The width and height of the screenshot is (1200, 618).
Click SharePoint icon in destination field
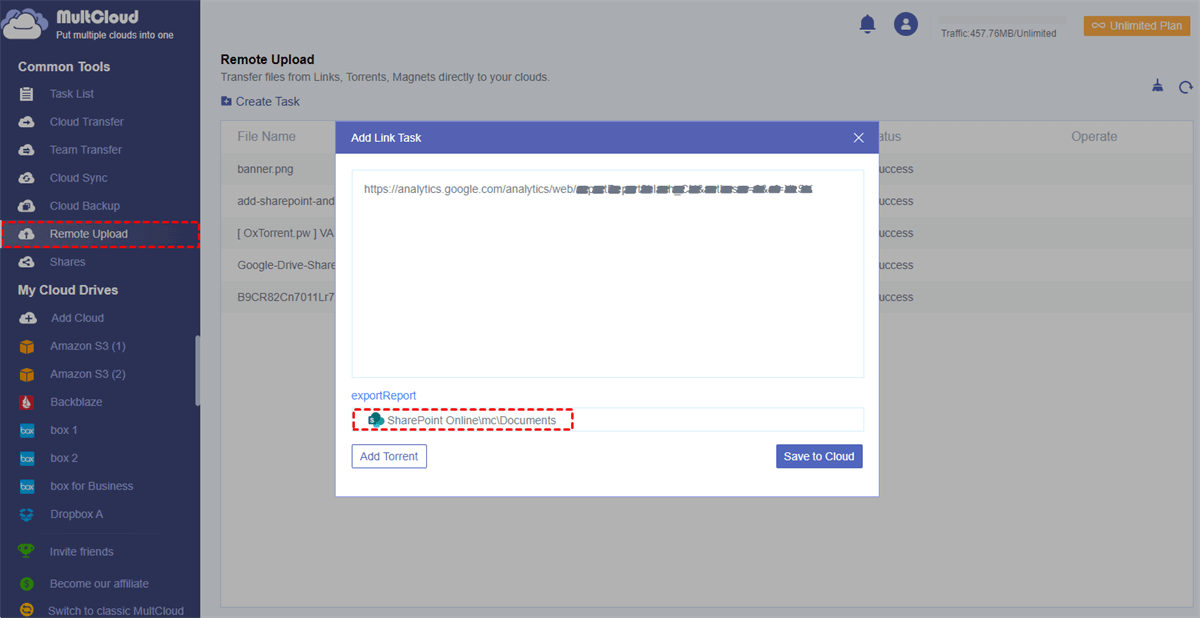pos(376,420)
